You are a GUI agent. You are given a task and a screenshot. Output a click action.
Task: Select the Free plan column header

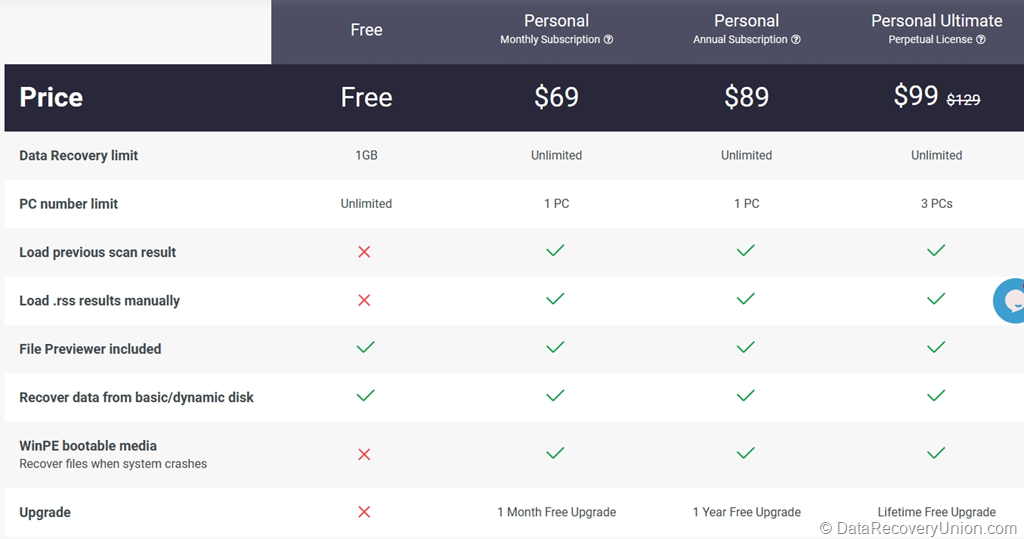coord(366,30)
